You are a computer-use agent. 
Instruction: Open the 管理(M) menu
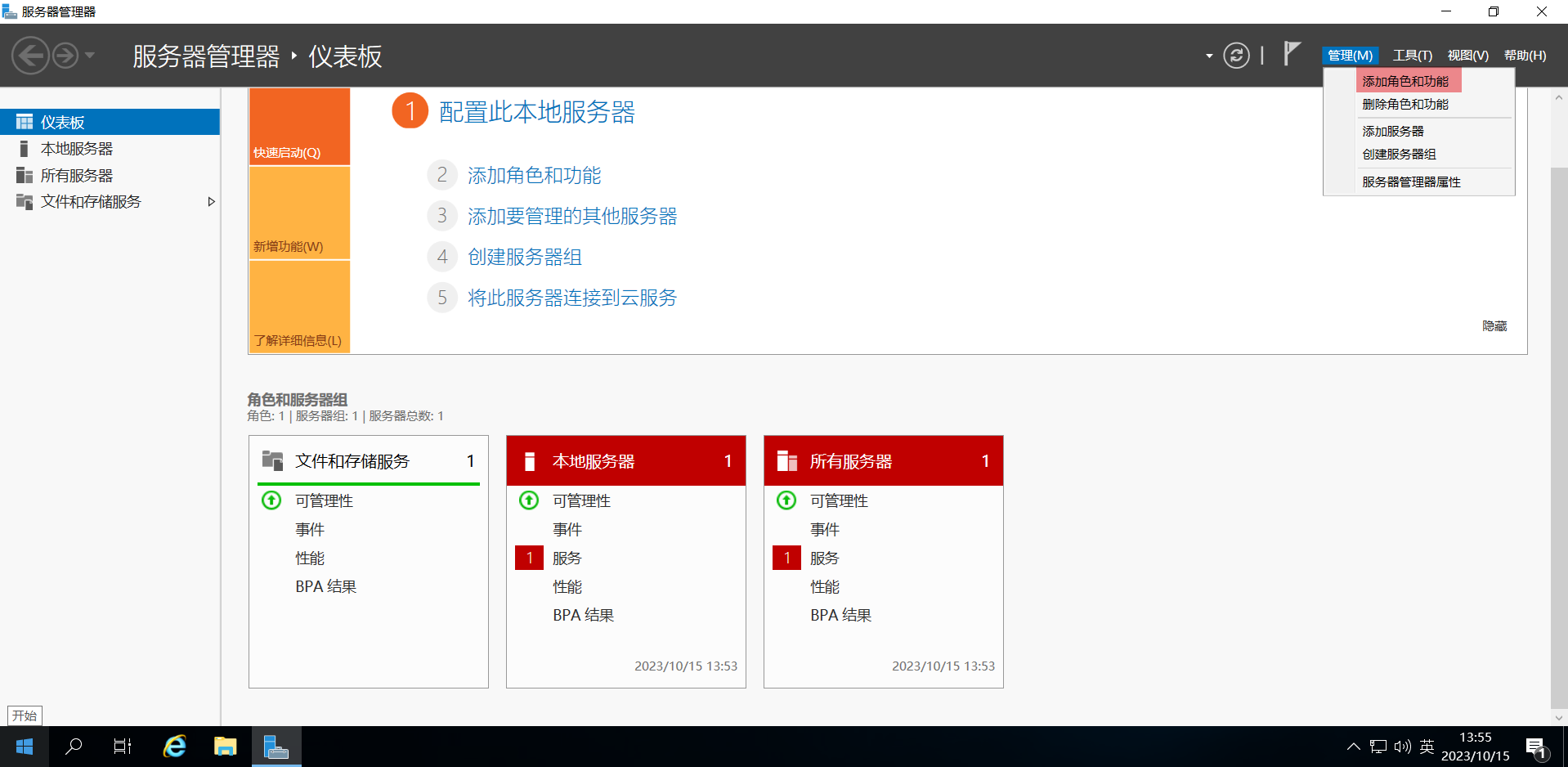1350,56
